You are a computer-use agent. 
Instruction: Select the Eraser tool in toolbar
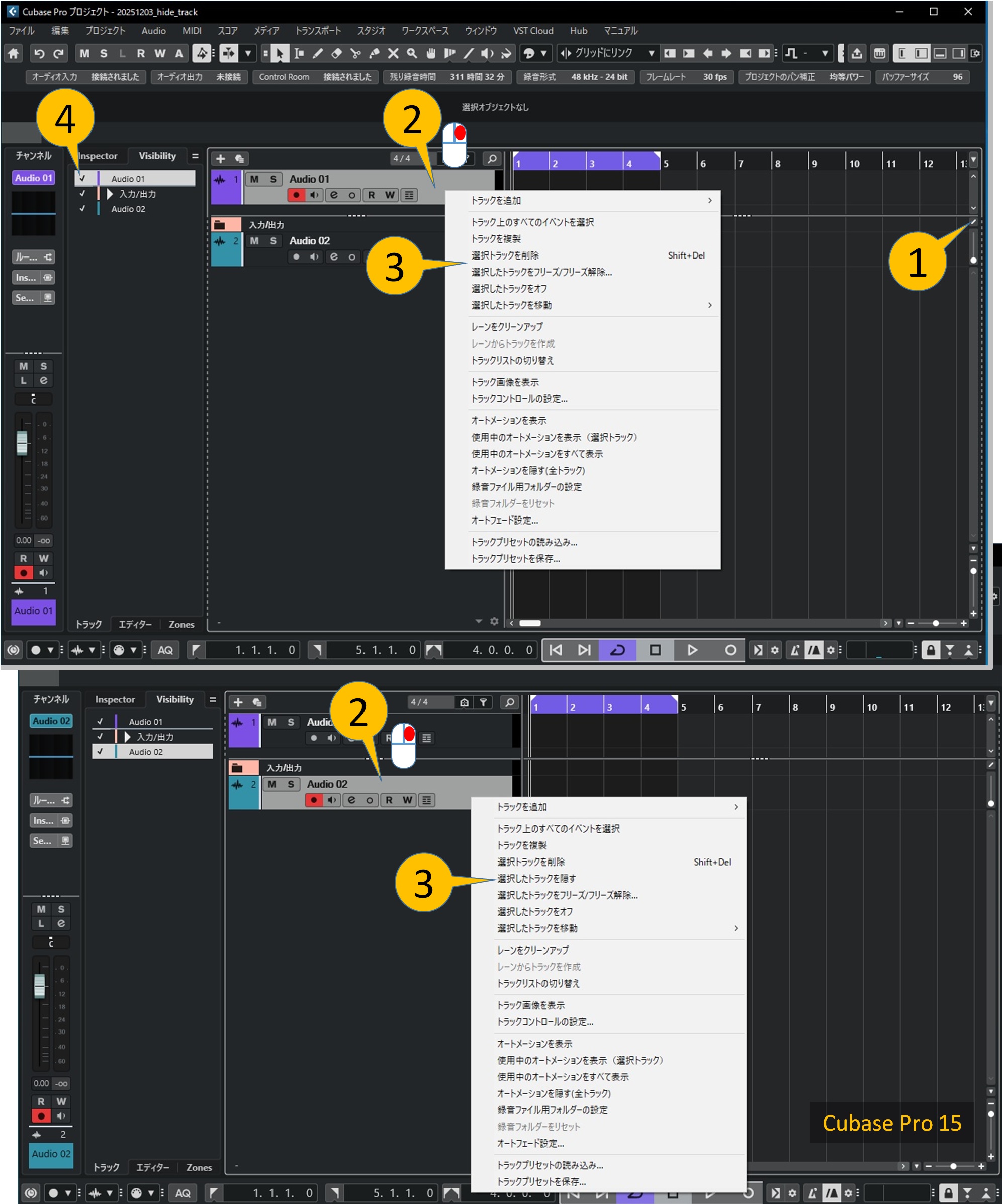(336, 54)
